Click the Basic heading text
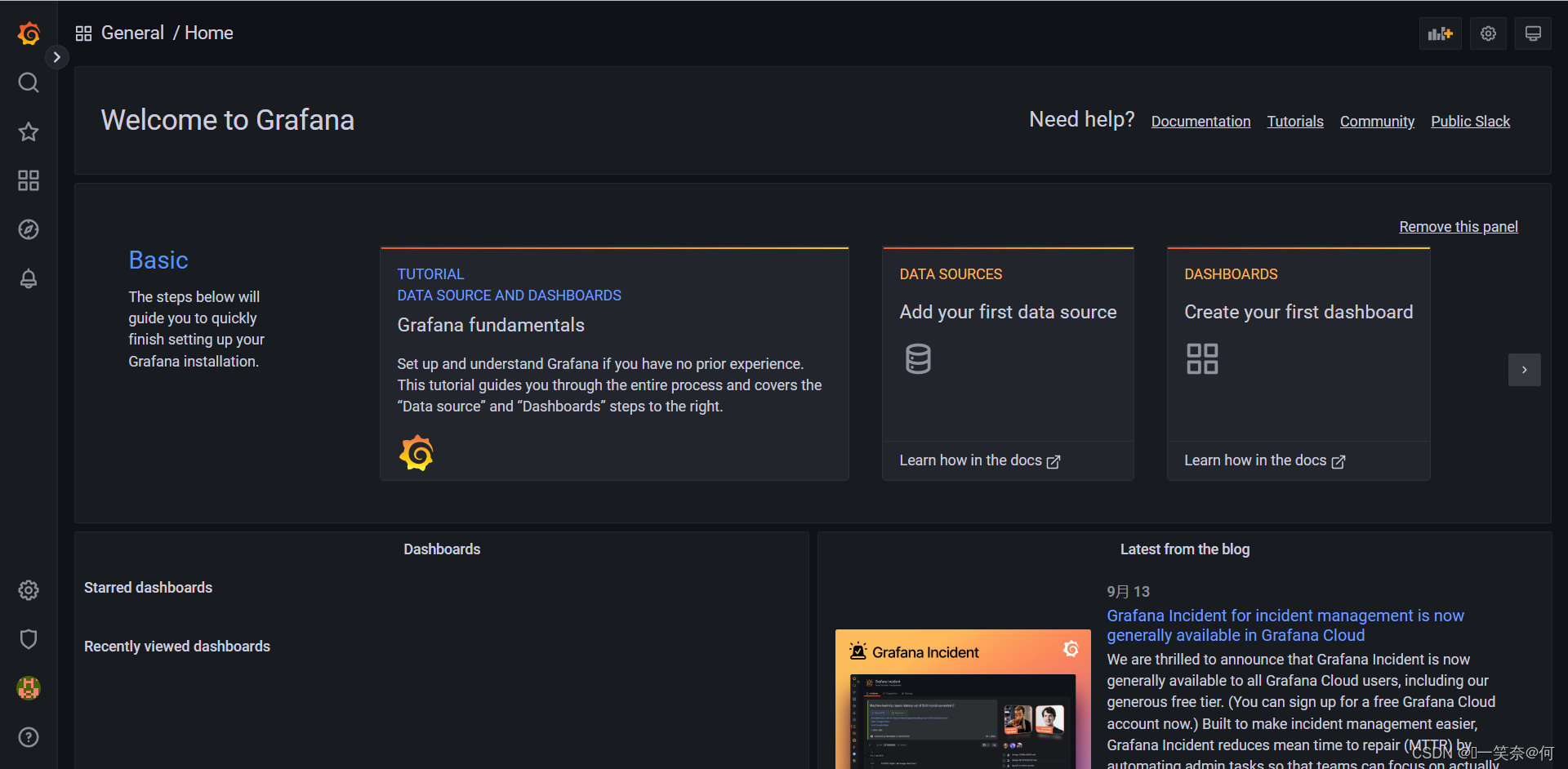This screenshot has width=1568, height=769. pyautogui.click(x=158, y=260)
